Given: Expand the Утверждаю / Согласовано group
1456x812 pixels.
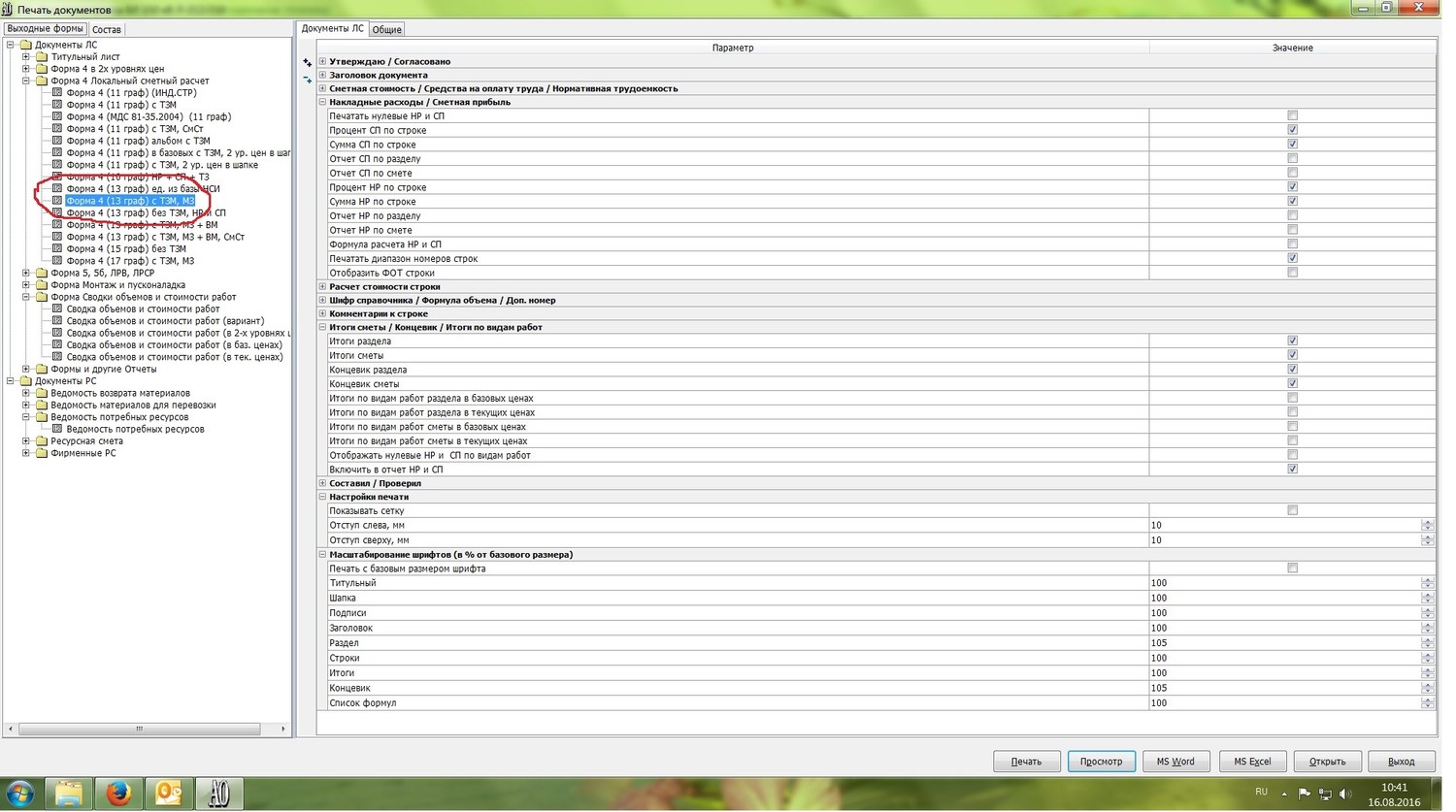Looking at the screenshot, I should pos(322,62).
